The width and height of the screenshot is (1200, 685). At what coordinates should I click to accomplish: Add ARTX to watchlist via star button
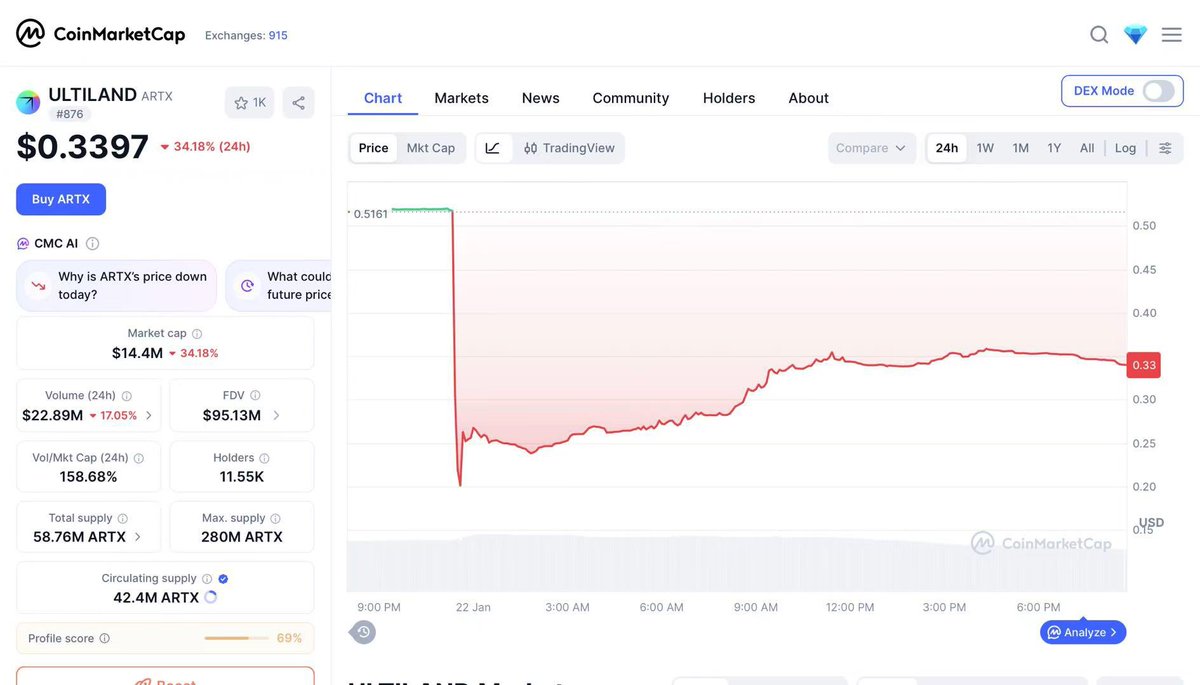pyautogui.click(x=249, y=102)
